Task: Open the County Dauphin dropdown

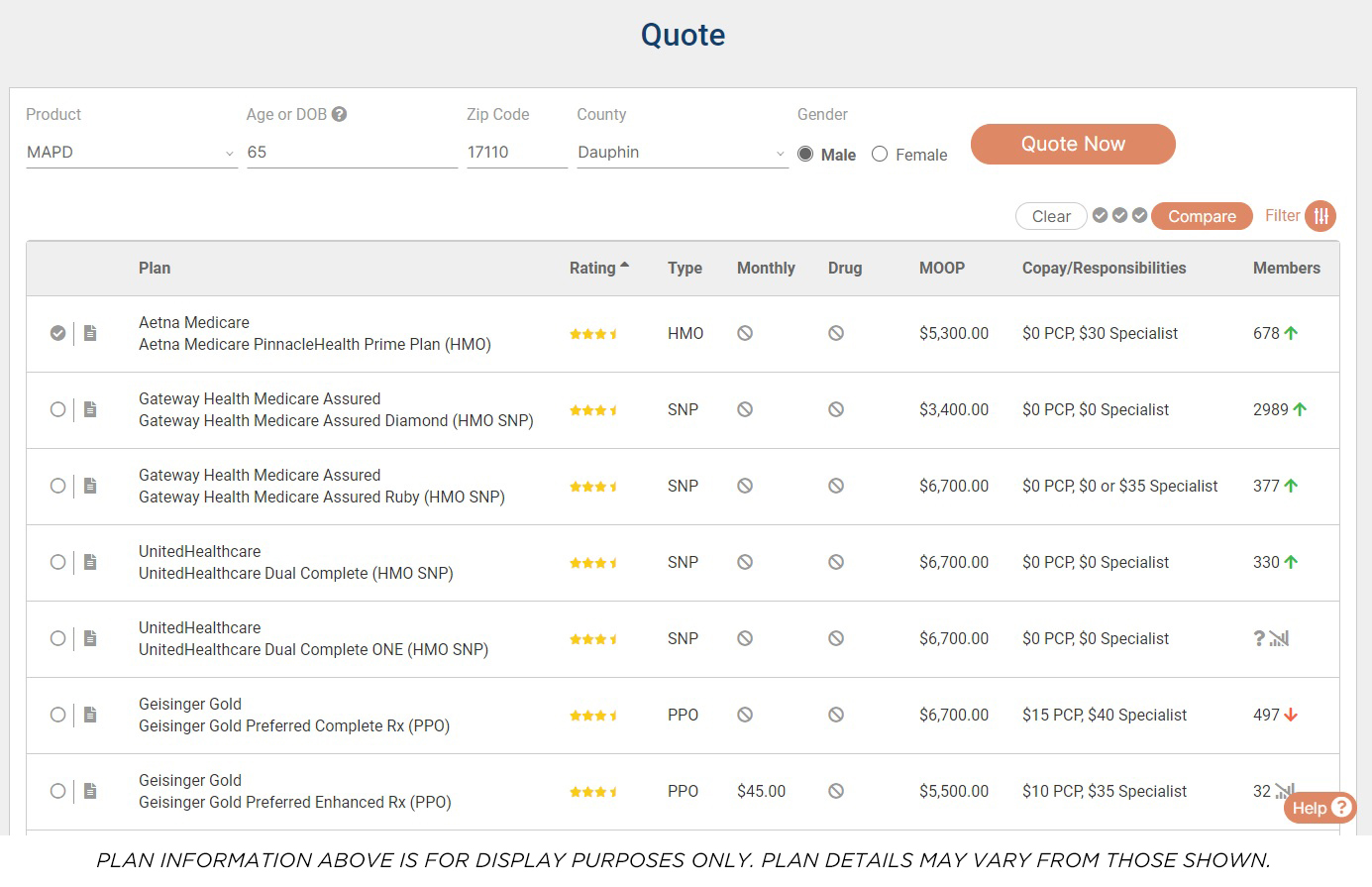Action: [x=683, y=153]
